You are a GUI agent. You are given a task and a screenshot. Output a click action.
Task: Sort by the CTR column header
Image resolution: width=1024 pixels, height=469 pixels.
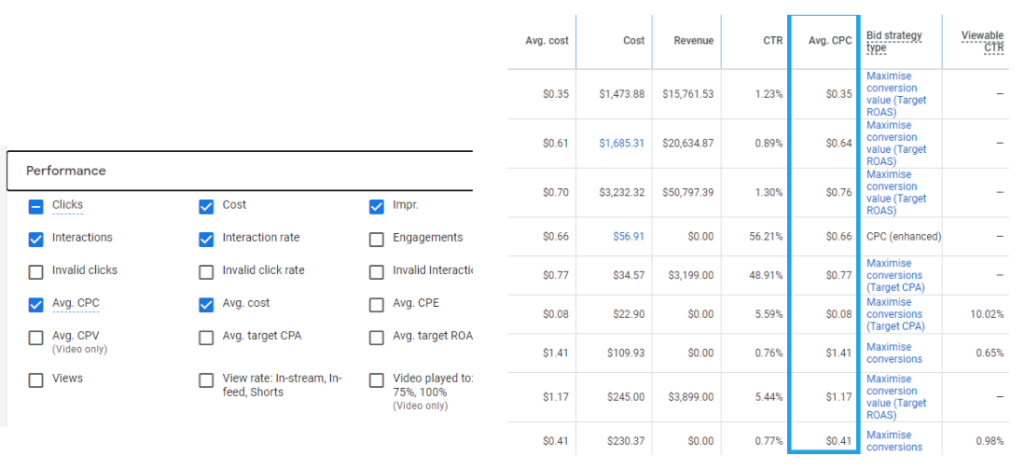tap(773, 40)
